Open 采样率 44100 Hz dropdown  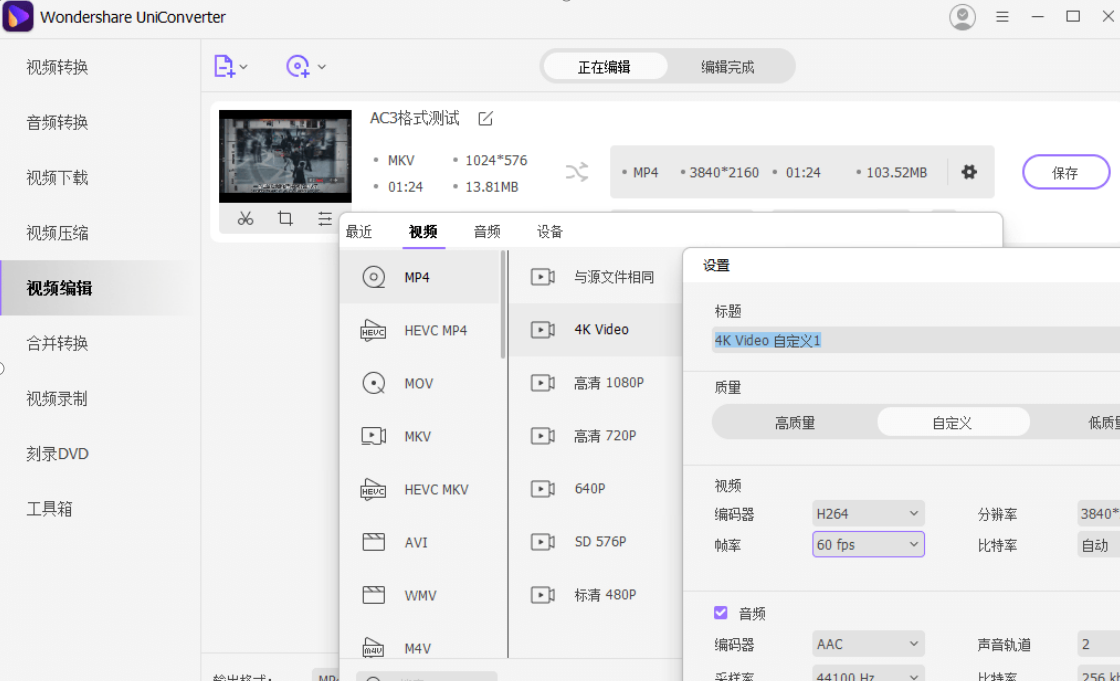point(868,673)
